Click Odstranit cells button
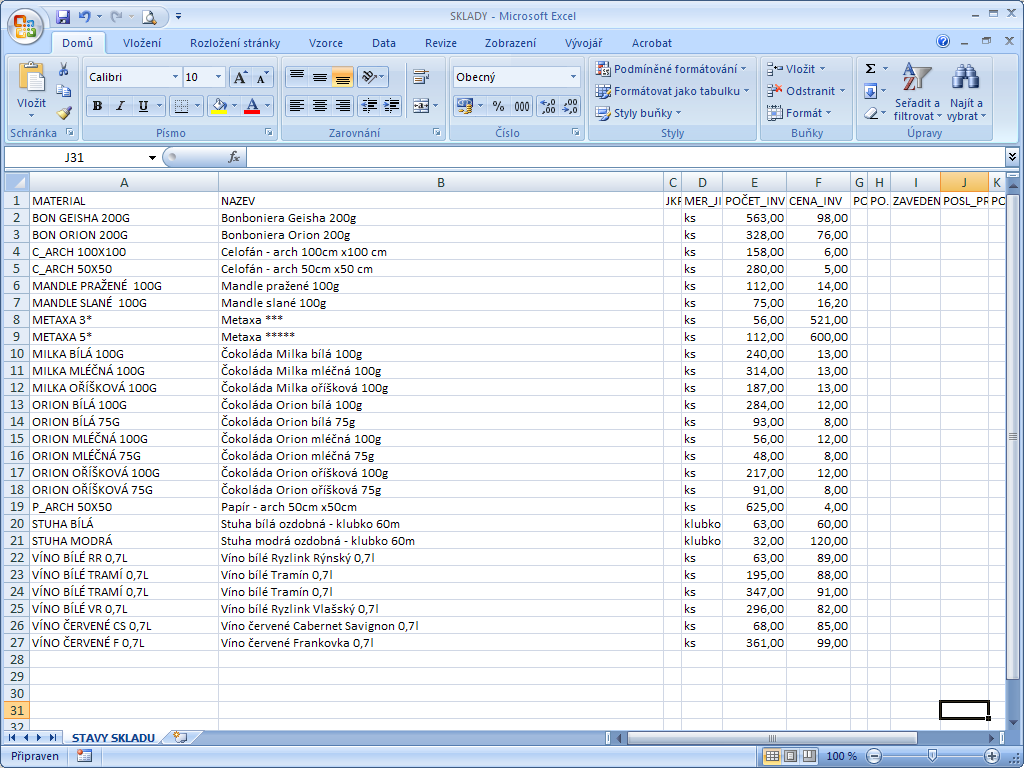 click(x=806, y=91)
